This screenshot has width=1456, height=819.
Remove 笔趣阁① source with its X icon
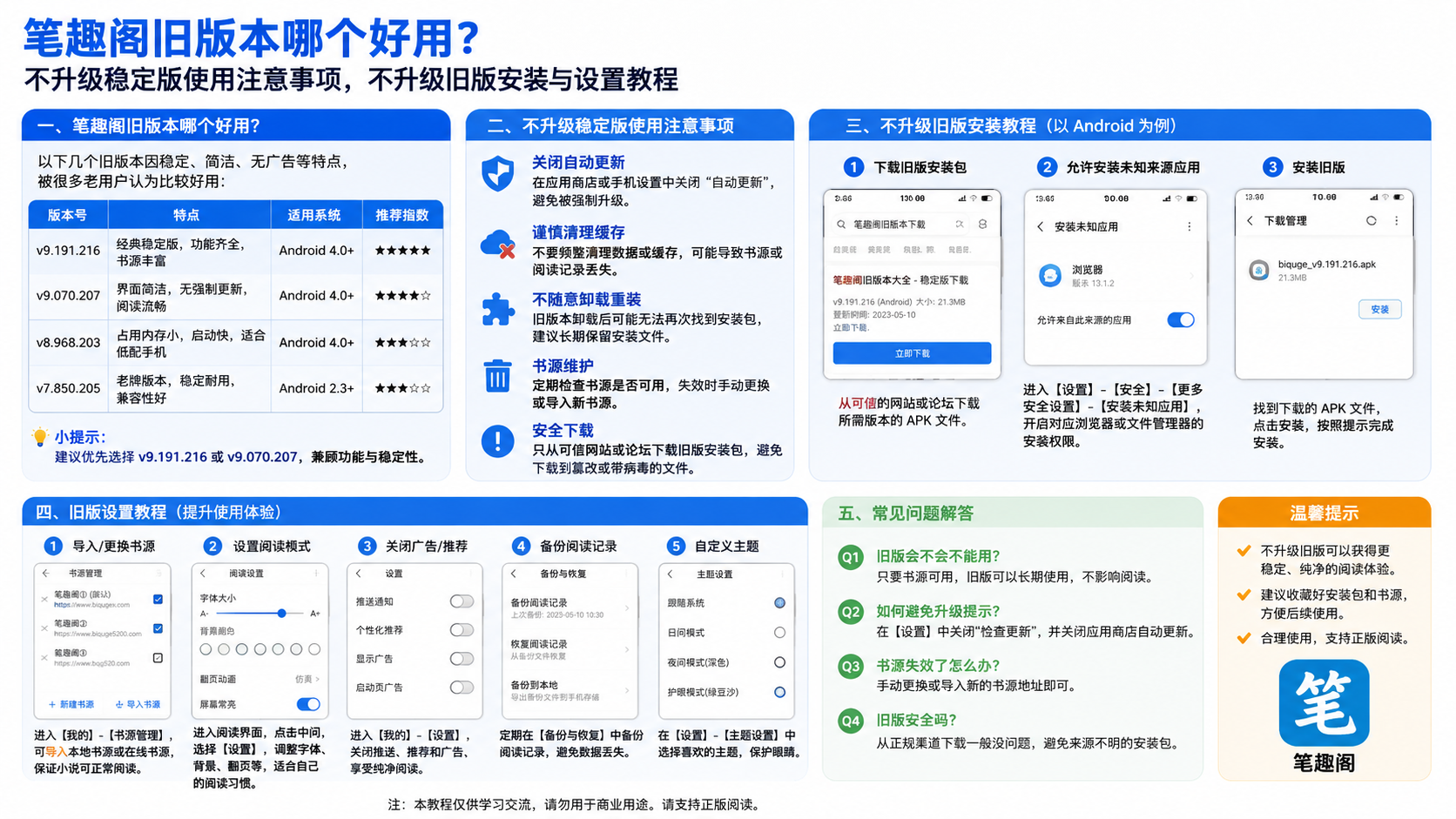pyautogui.click(x=44, y=599)
